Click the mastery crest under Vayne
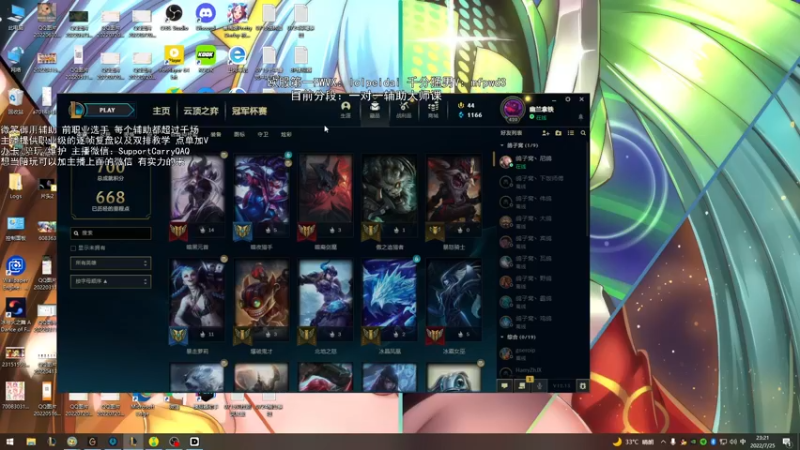This screenshot has height=450, width=800. pyautogui.click(x=242, y=232)
